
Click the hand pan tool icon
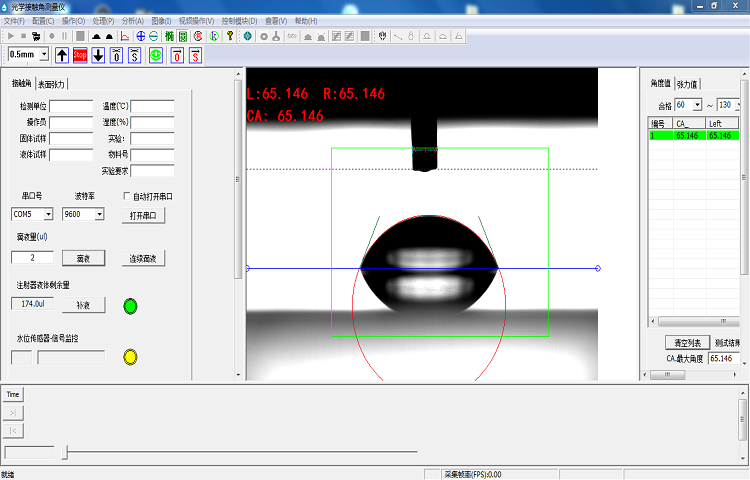[381, 37]
